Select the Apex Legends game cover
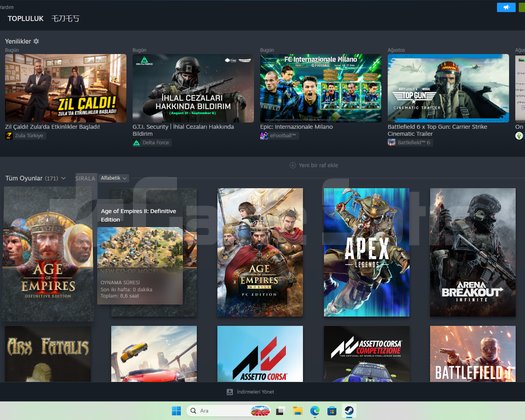Image resolution: width=525 pixels, height=420 pixels. (x=367, y=252)
